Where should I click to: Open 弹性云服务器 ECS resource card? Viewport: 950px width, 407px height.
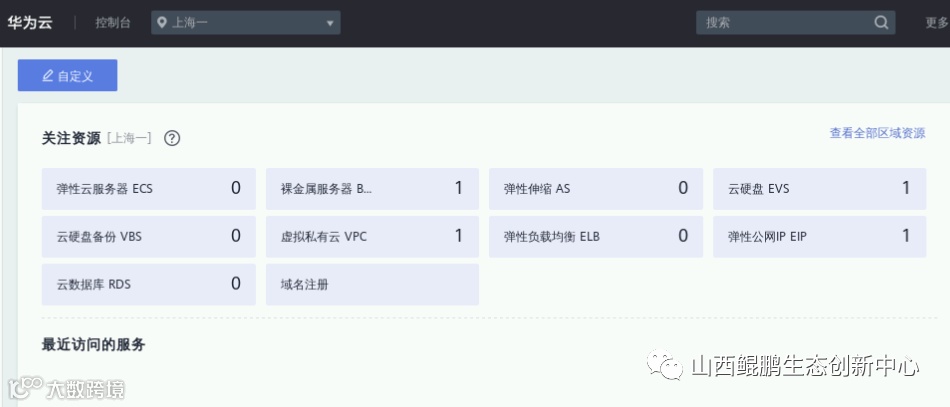(x=148, y=188)
